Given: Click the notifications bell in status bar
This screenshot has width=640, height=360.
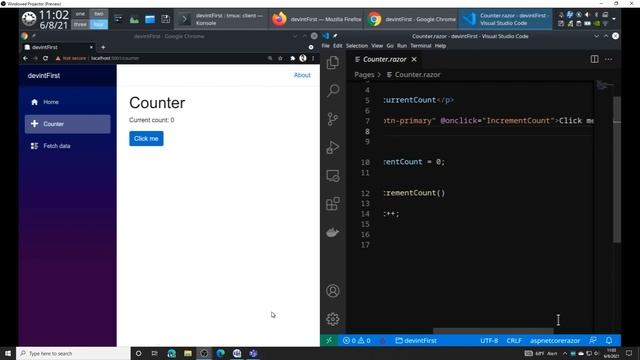Looking at the screenshot, I should click(609, 340).
